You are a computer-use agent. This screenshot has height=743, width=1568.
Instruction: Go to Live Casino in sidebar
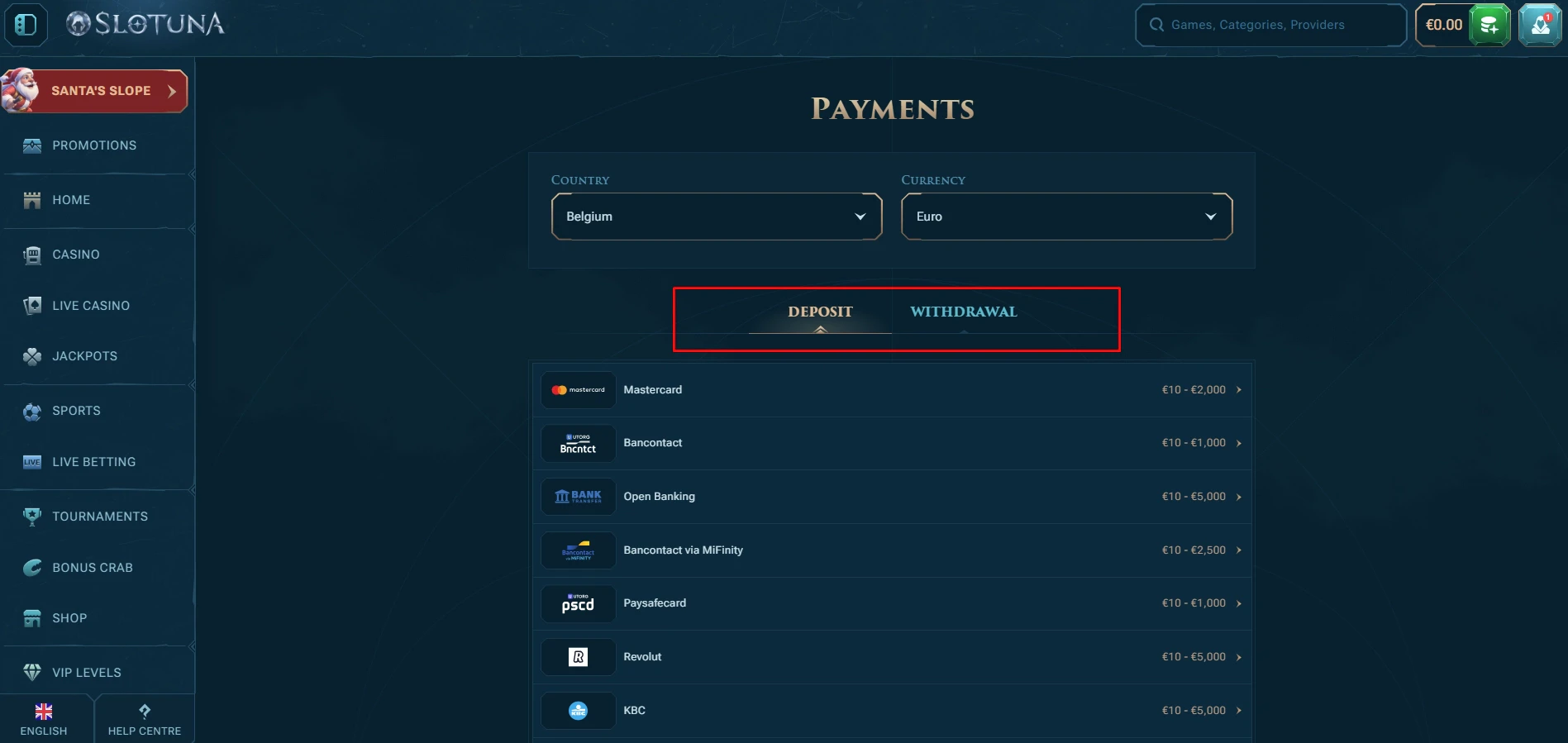coord(91,306)
